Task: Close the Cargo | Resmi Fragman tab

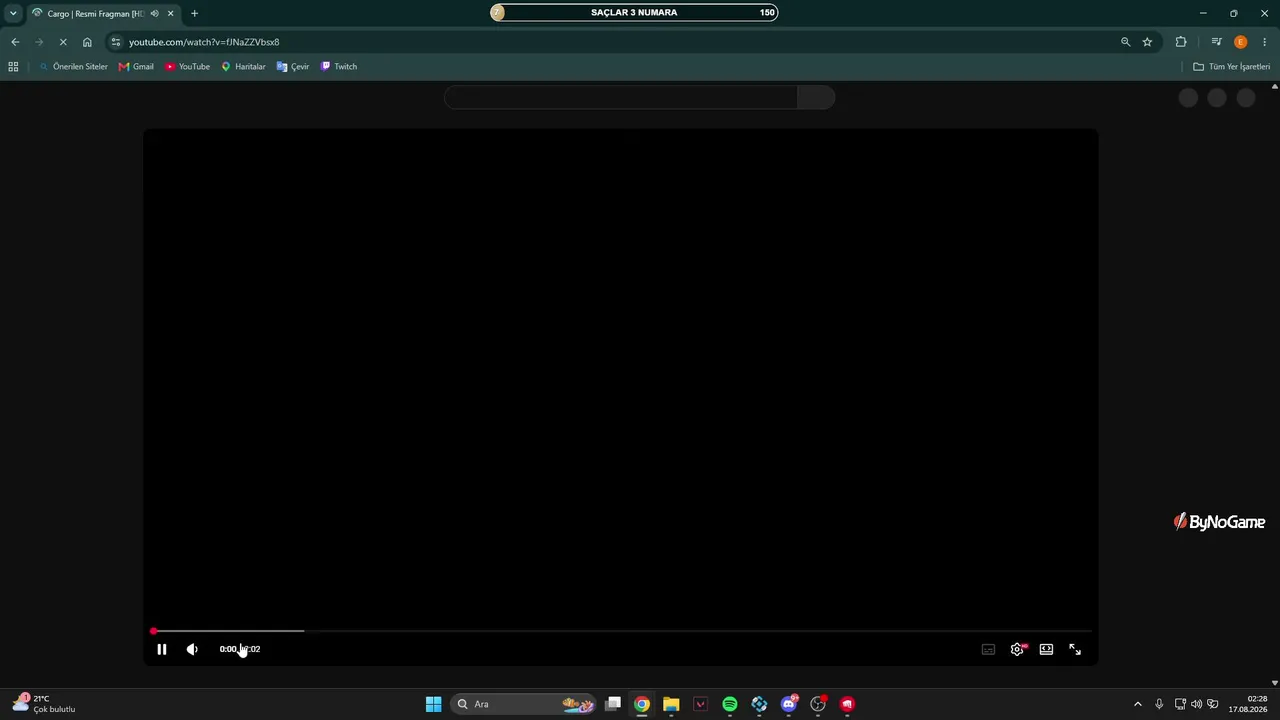Action: point(170,13)
